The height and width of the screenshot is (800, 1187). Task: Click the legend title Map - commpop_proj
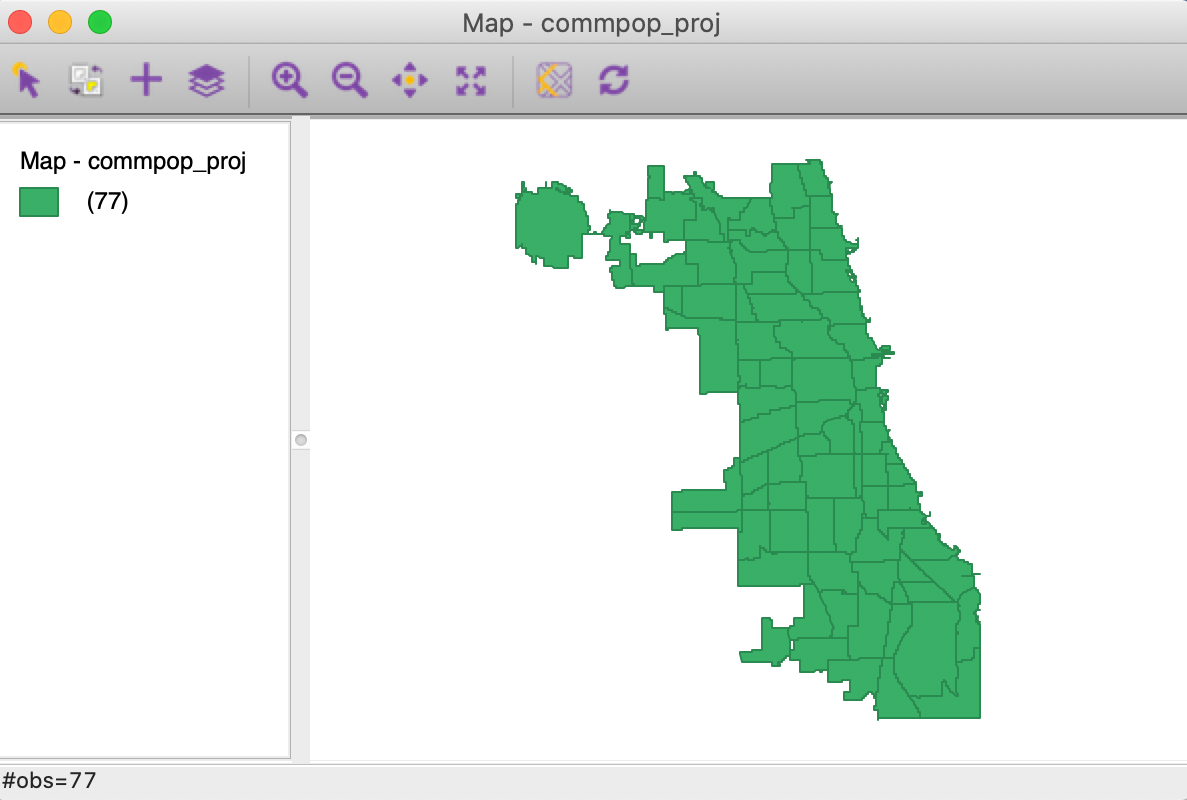point(132,161)
